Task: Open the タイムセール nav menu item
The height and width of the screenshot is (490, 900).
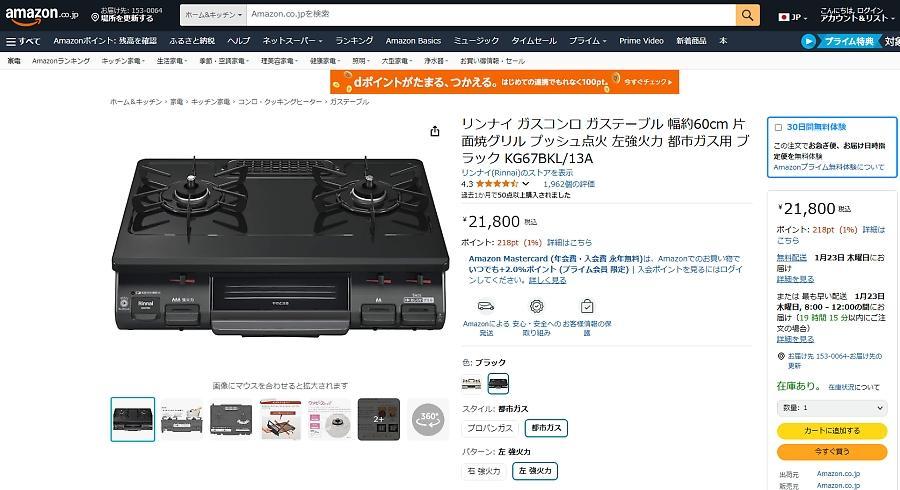Action: [534, 41]
